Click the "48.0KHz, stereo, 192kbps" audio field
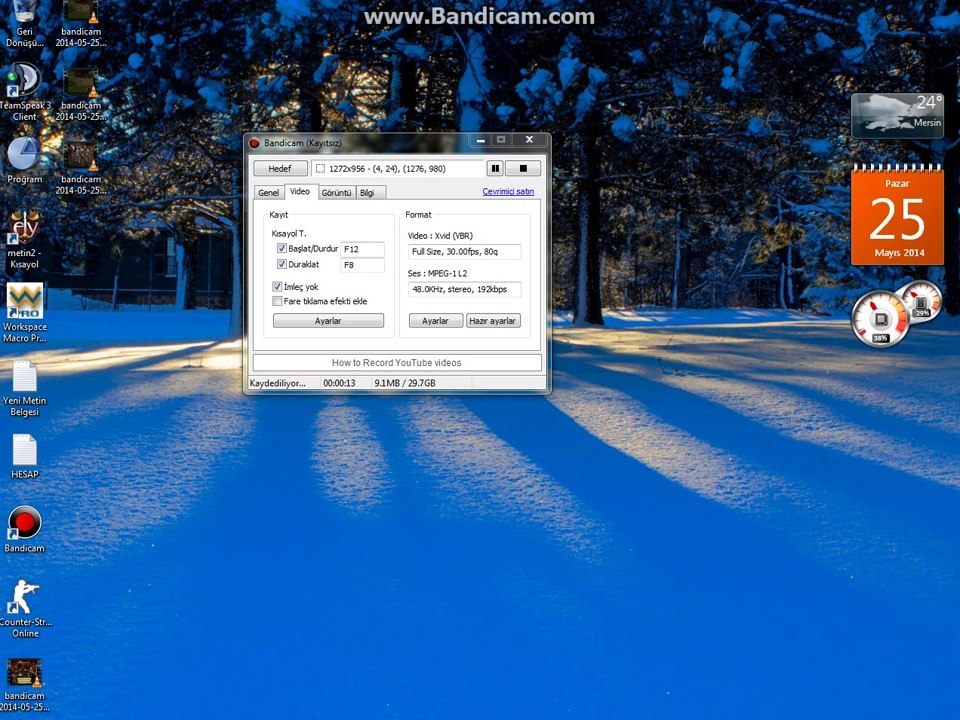This screenshot has width=960, height=720. pos(464,290)
